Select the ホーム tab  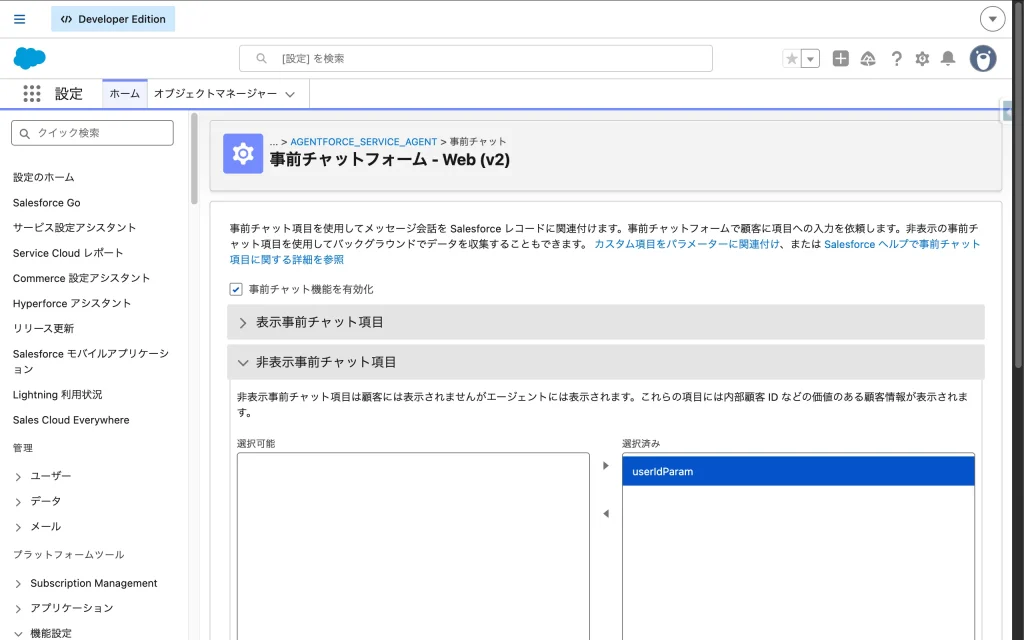124,94
